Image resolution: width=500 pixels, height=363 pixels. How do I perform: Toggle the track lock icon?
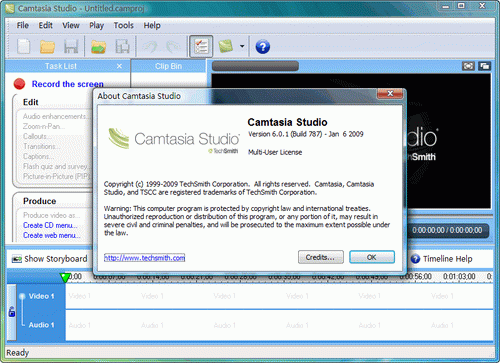coord(12,312)
